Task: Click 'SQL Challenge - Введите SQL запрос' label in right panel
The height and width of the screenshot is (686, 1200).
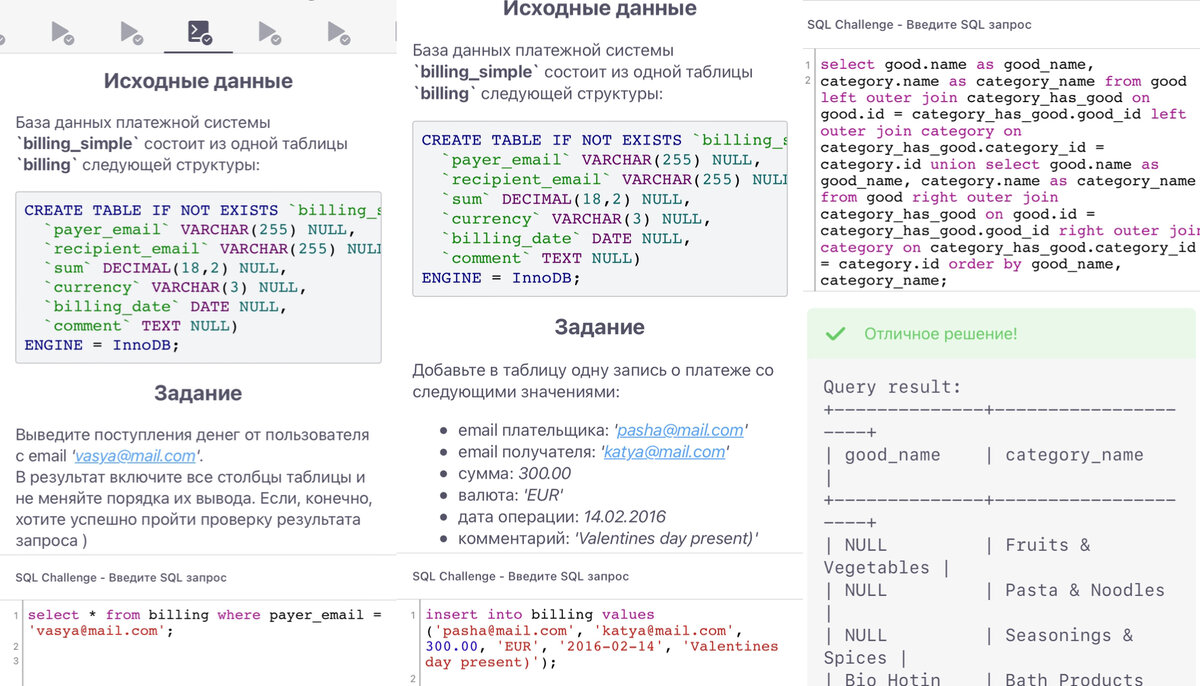Action: 919,24
